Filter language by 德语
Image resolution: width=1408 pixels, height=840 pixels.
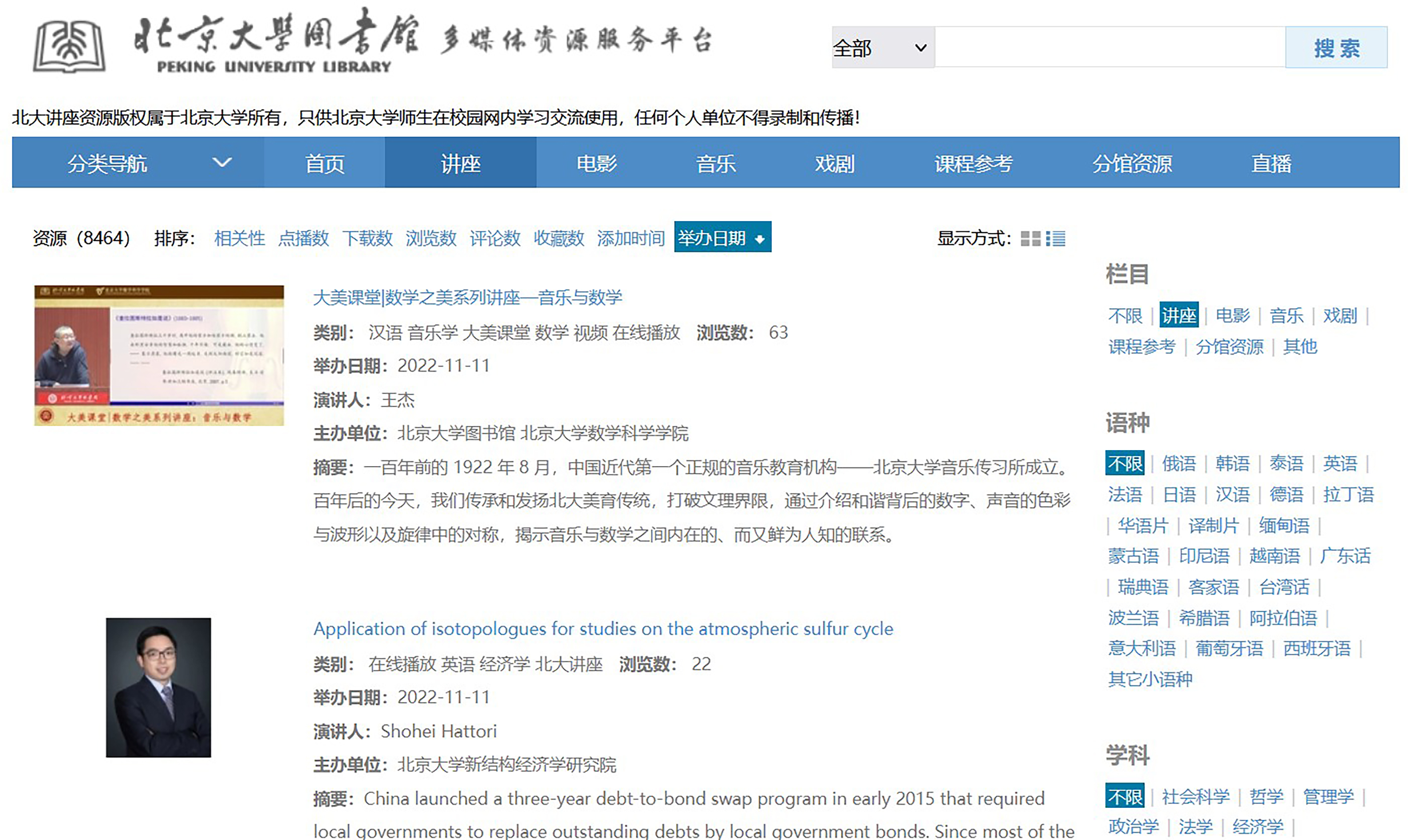click(1286, 495)
